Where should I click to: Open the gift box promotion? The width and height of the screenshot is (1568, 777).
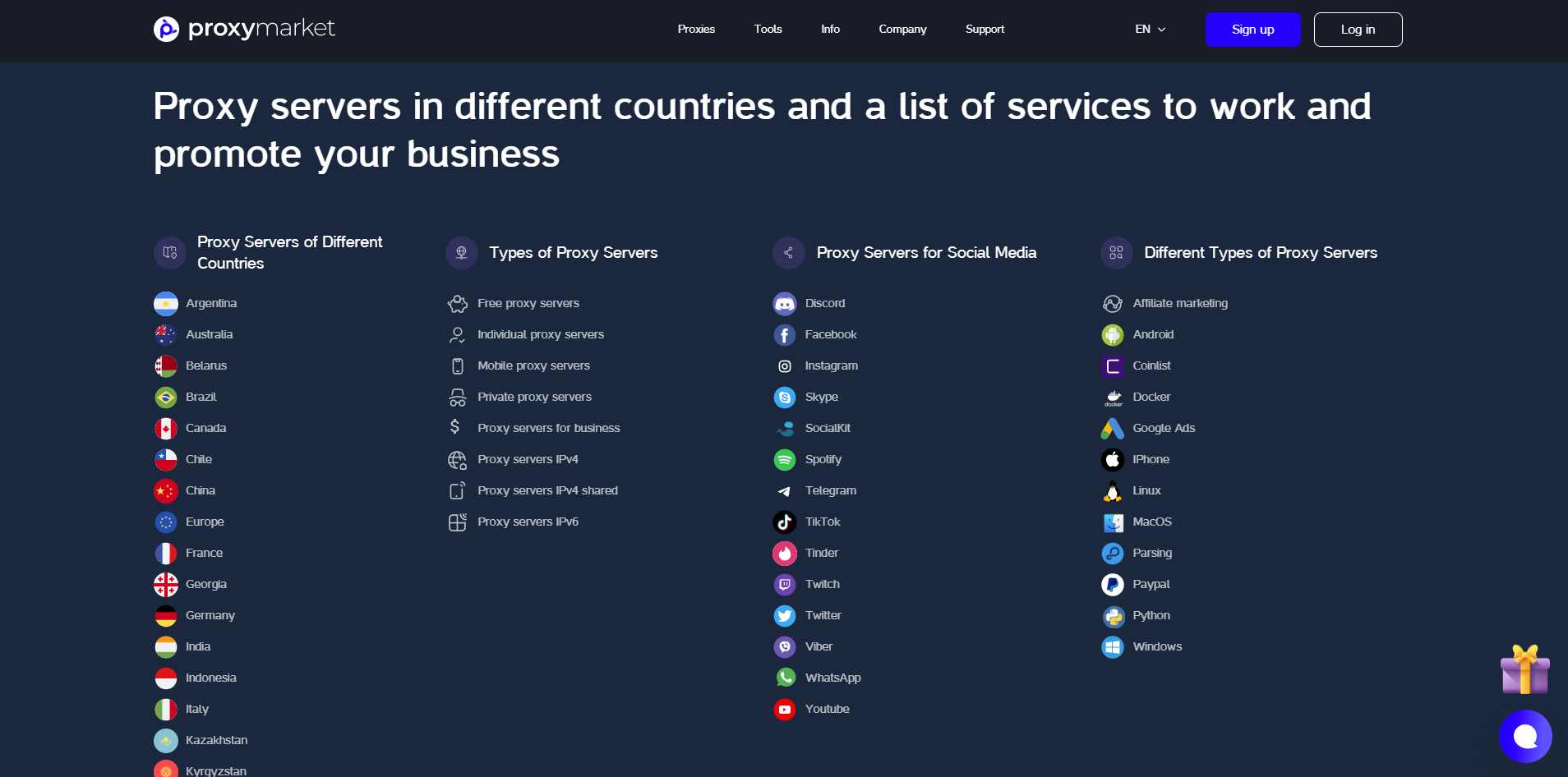click(1525, 669)
